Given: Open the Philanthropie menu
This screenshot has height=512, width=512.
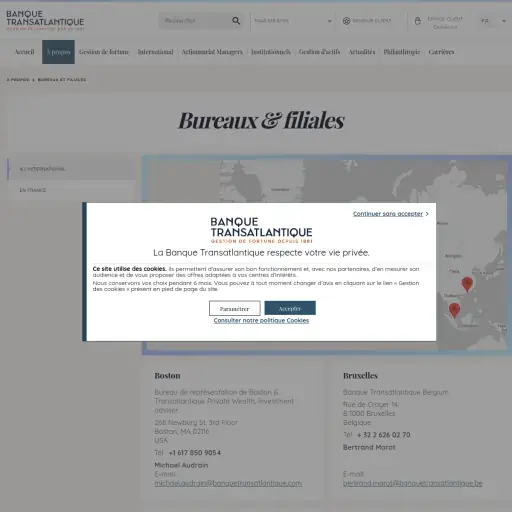Looking at the screenshot, I should [x=402, y=52].
